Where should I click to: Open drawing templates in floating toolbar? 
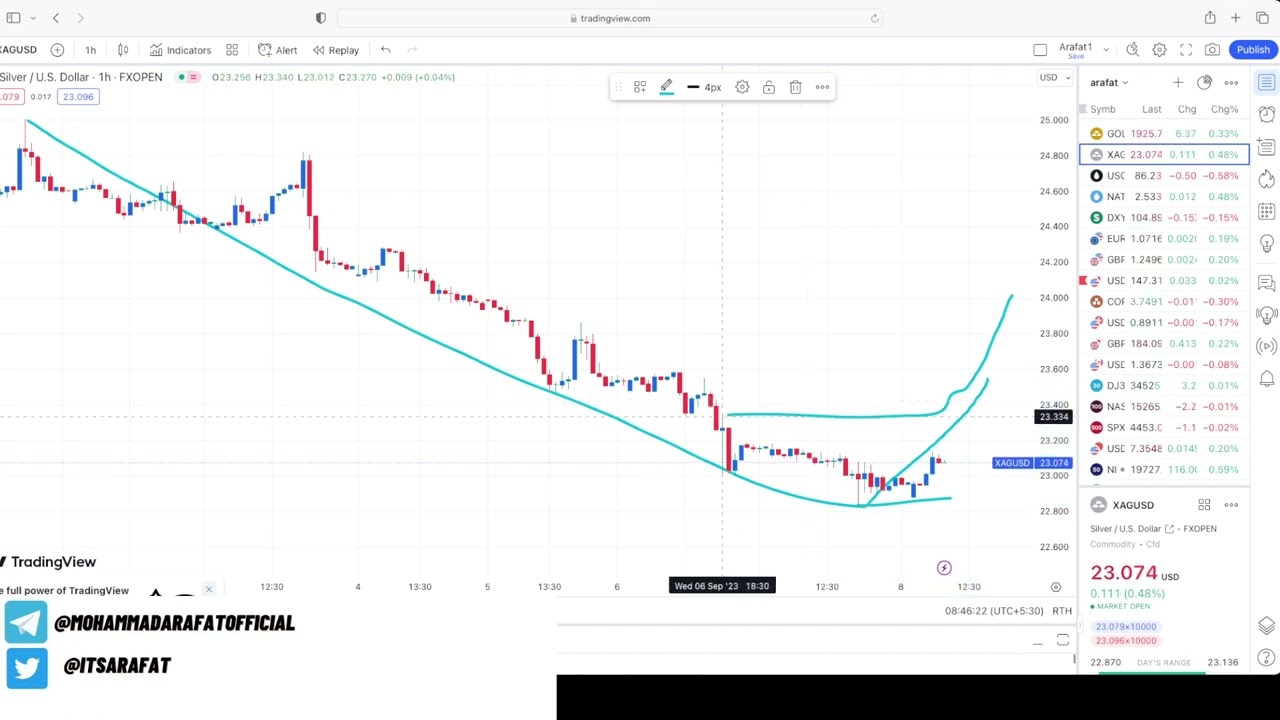point(640,87)
